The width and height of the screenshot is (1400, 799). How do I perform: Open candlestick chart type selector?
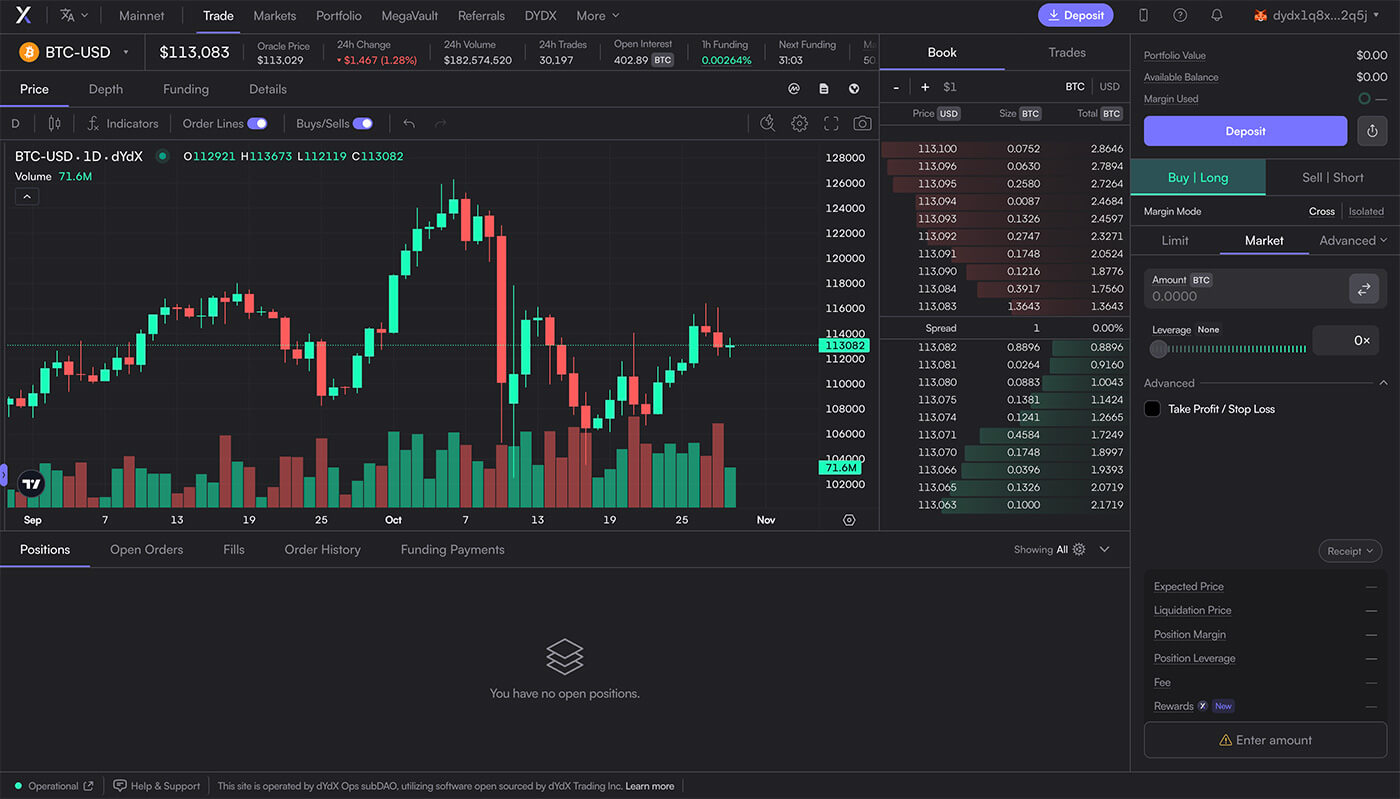pyautogui.click(x=54, y=124)
